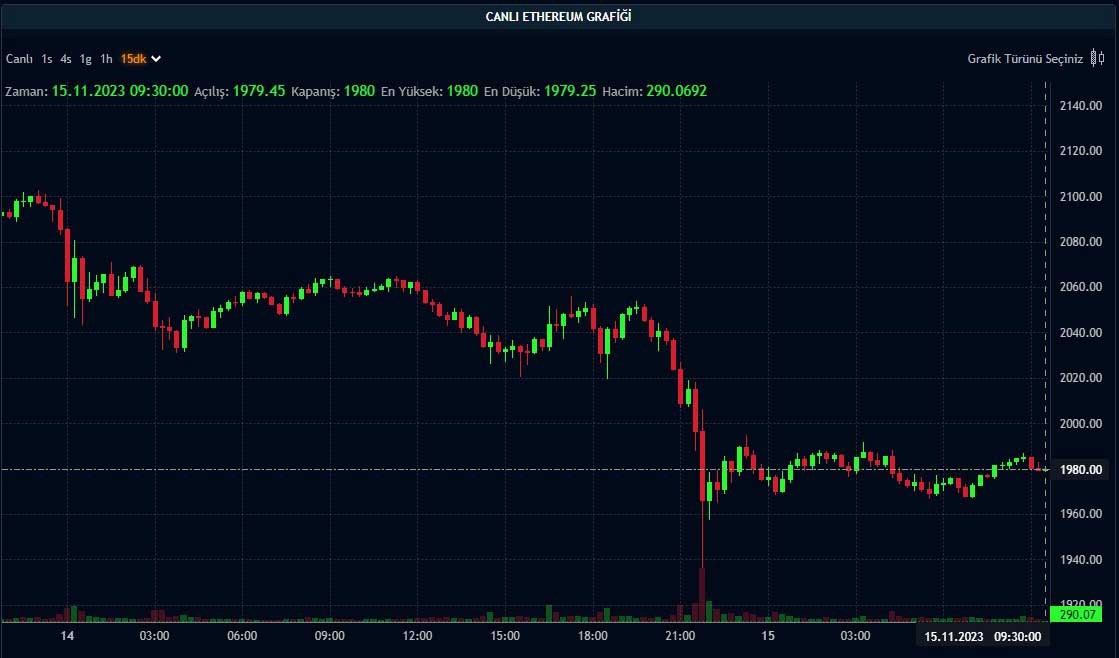Image resolution: width=1119 pixels, height=658 pixels.
Task: Select the 1s time interval
Action: pyautogui.click(x=47, y=59)
